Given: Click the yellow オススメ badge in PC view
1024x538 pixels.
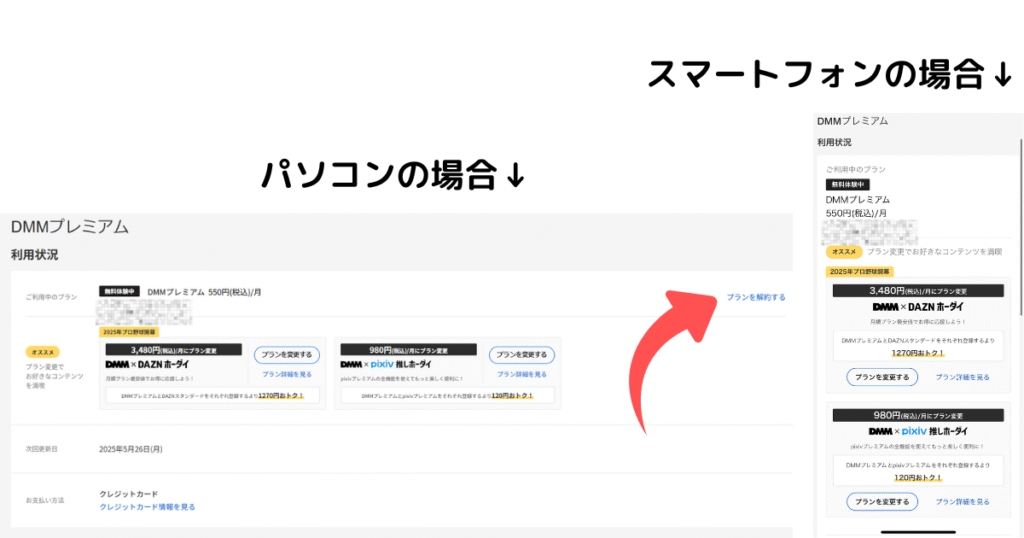Looking at the screenshot, I should point(42,352).
